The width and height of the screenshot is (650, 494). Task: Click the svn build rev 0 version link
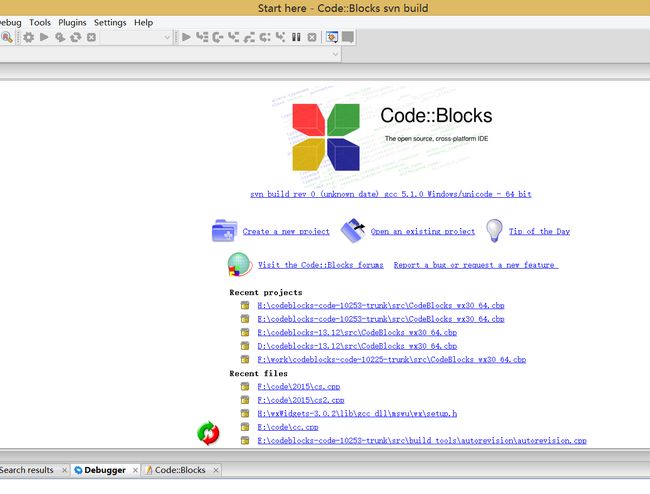[x=390, y=194]
